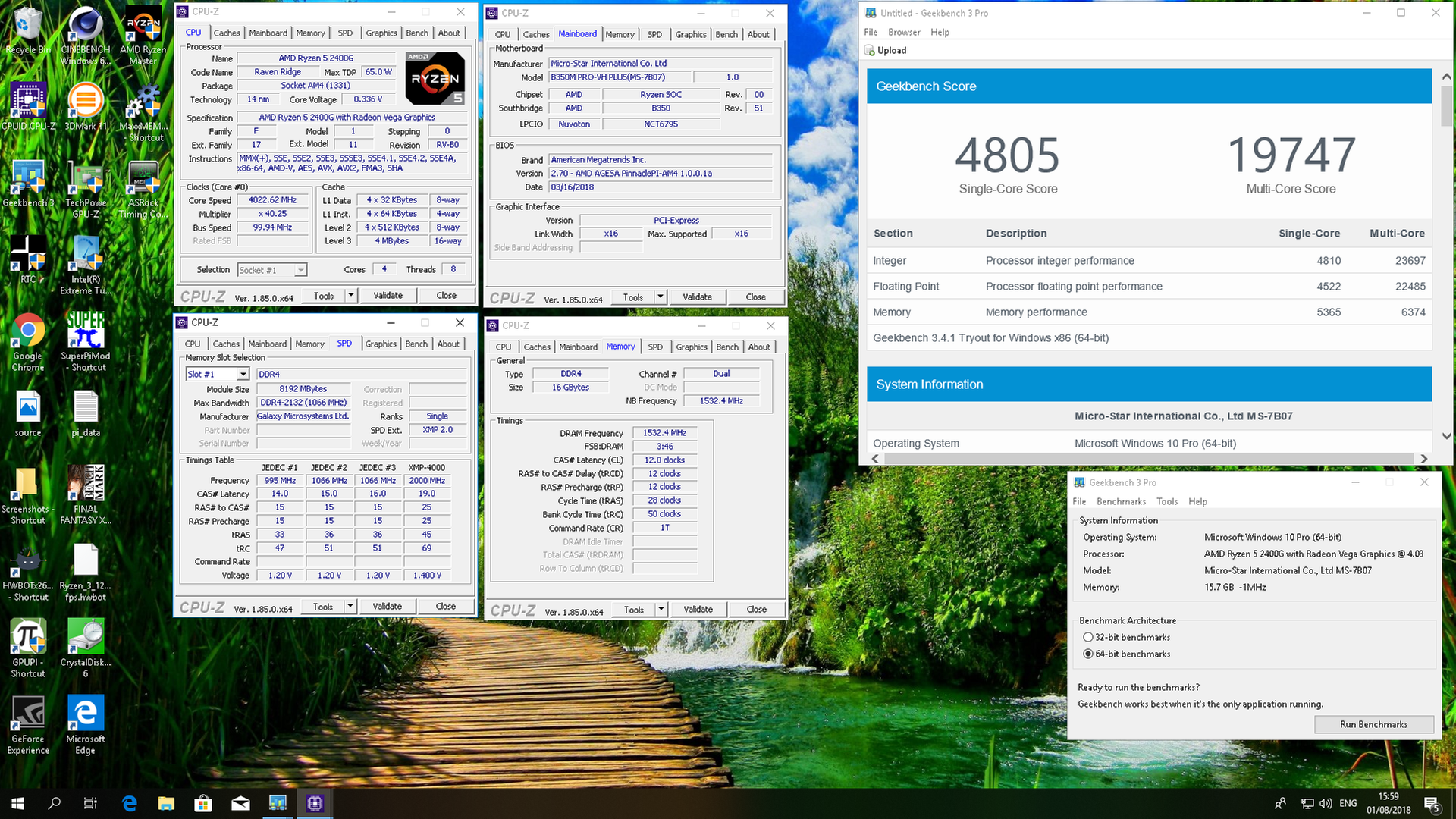Expand Tools dropdown arrow in CPU tab window

coord(350,296)
